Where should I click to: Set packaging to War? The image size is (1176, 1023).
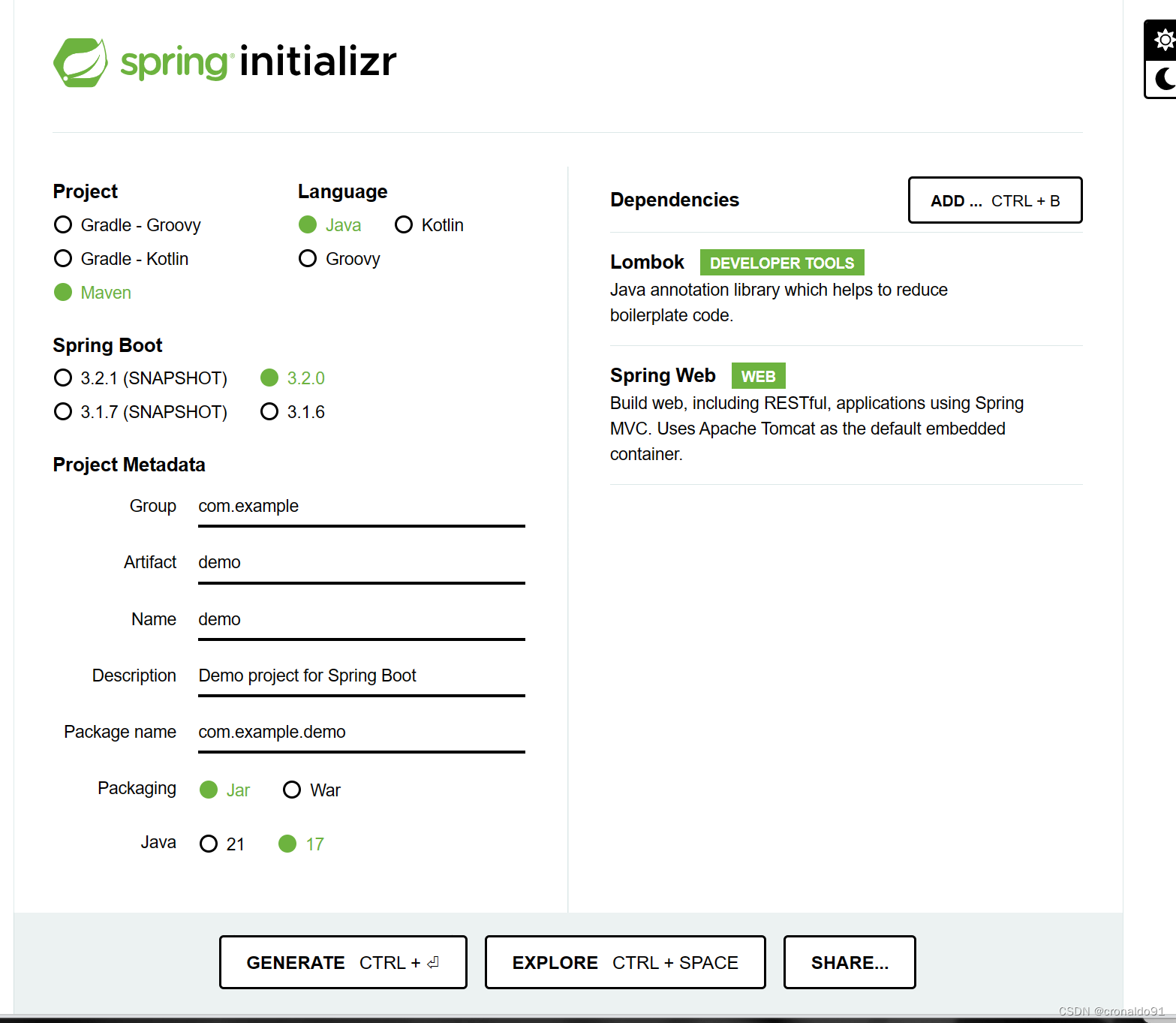[311, 790]
